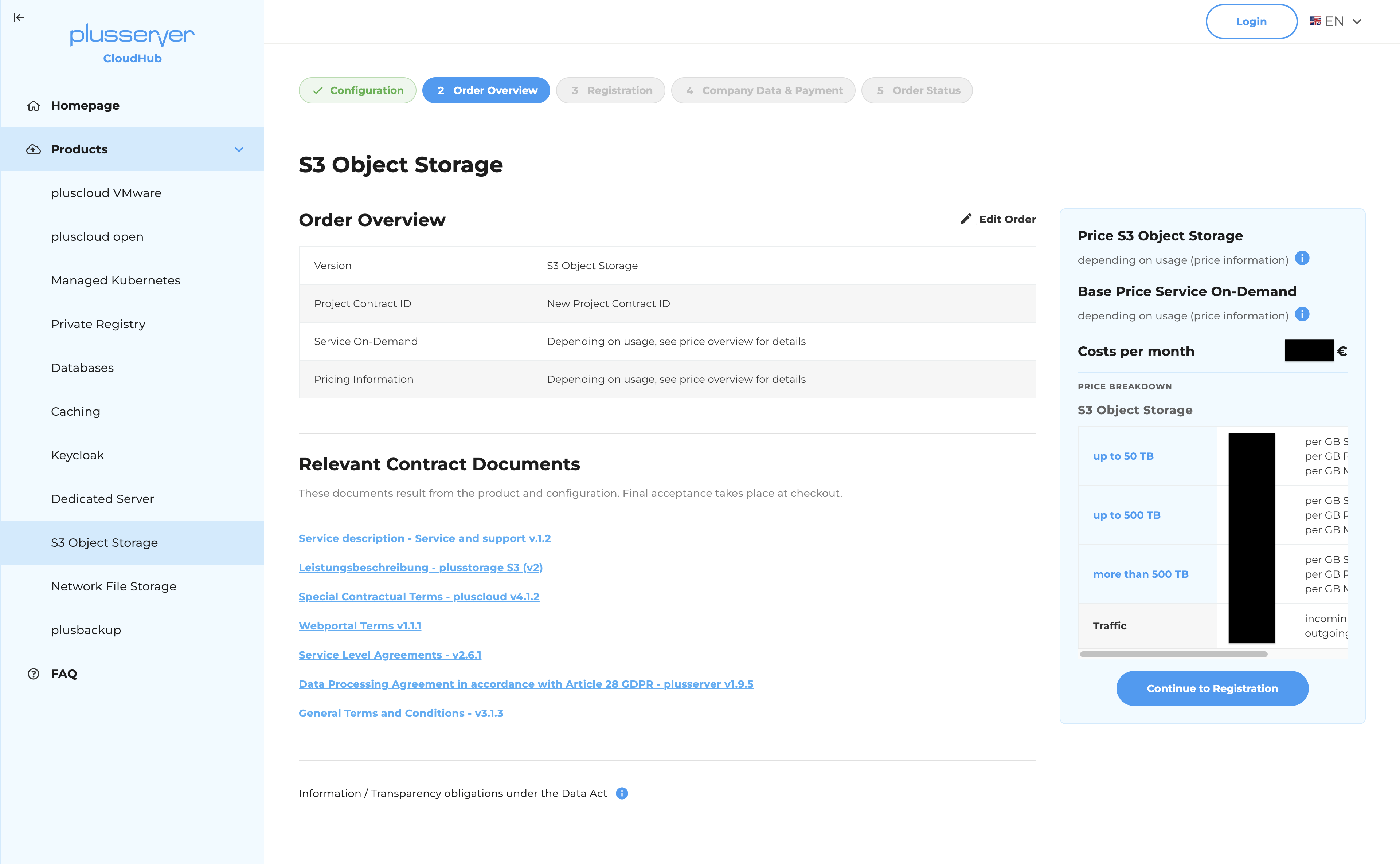Click 'up to 500 TB' pricing tier

pos(1127,515)
